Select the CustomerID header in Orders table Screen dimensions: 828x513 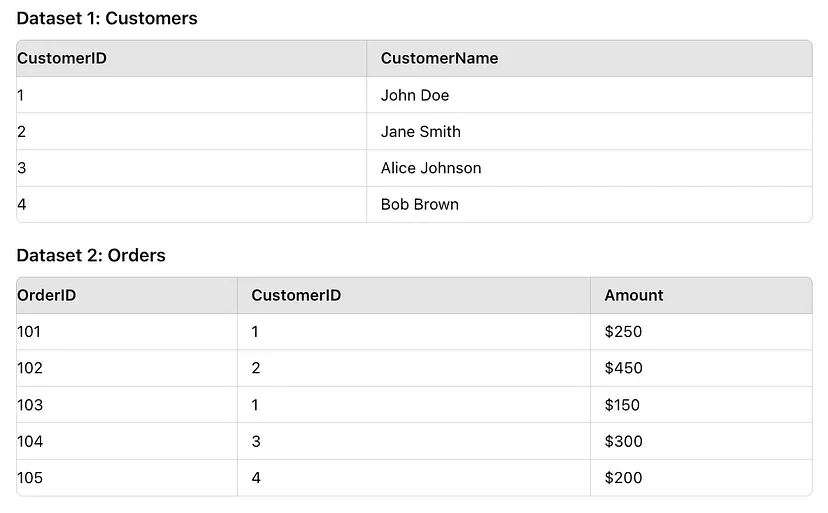click(296, 295)
